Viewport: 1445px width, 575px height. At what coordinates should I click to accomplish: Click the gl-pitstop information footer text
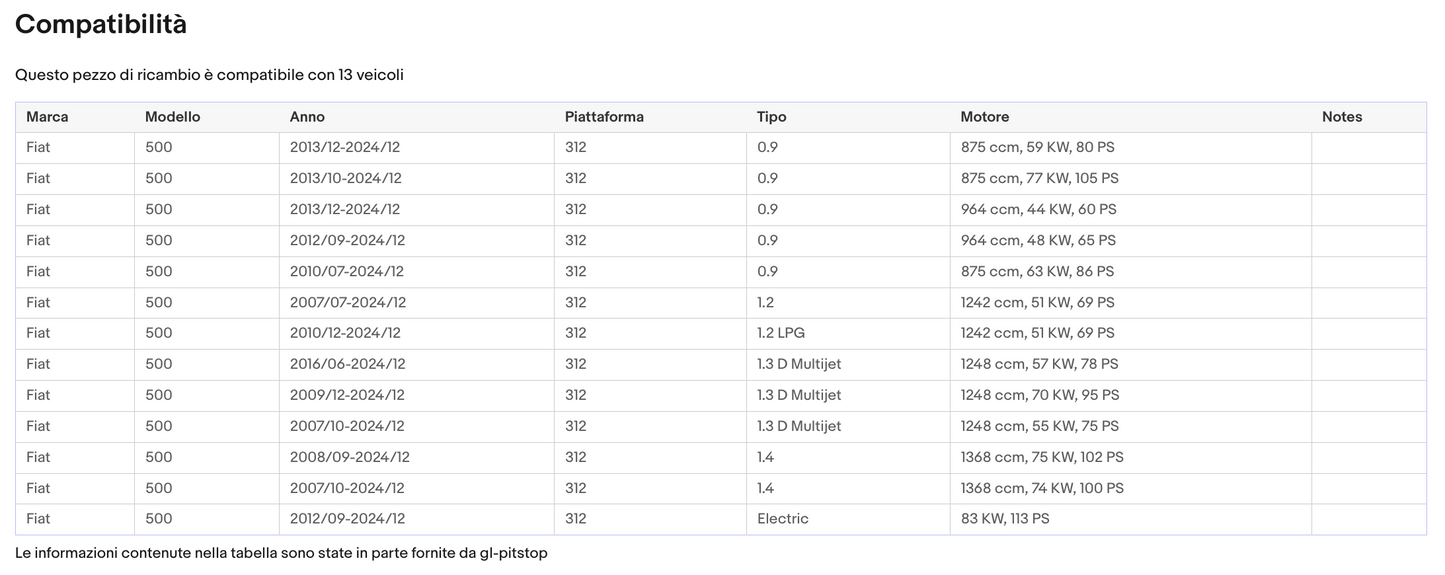pos(281,553)
